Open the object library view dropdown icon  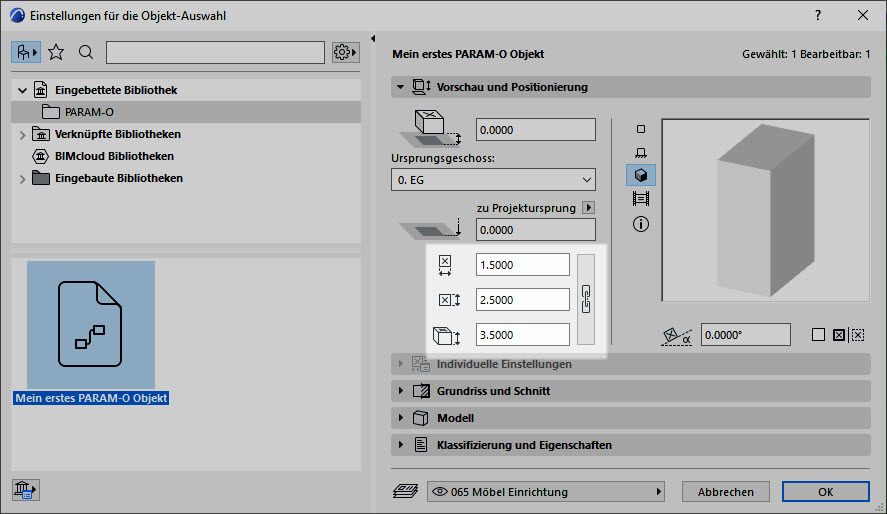coord(26,53)
